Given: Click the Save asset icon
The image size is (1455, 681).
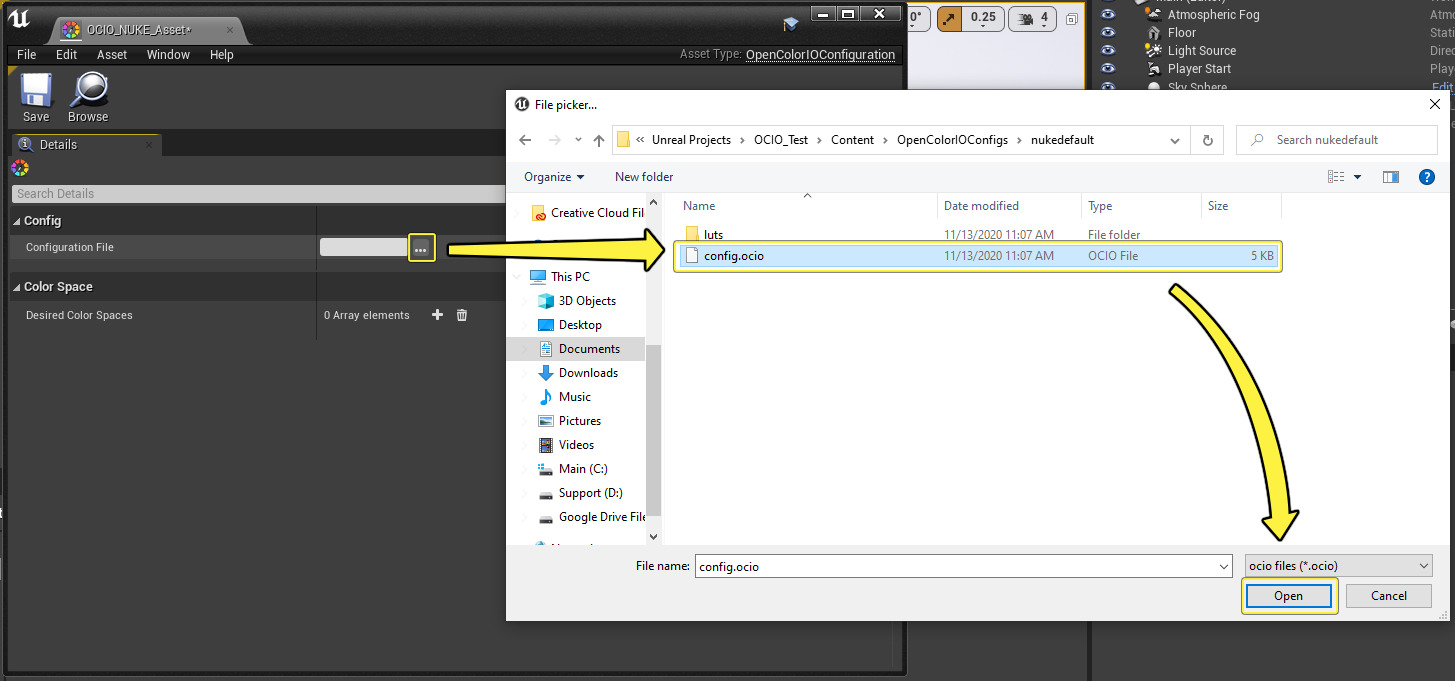Looking at the screenshot, I should tap(36, 92).
